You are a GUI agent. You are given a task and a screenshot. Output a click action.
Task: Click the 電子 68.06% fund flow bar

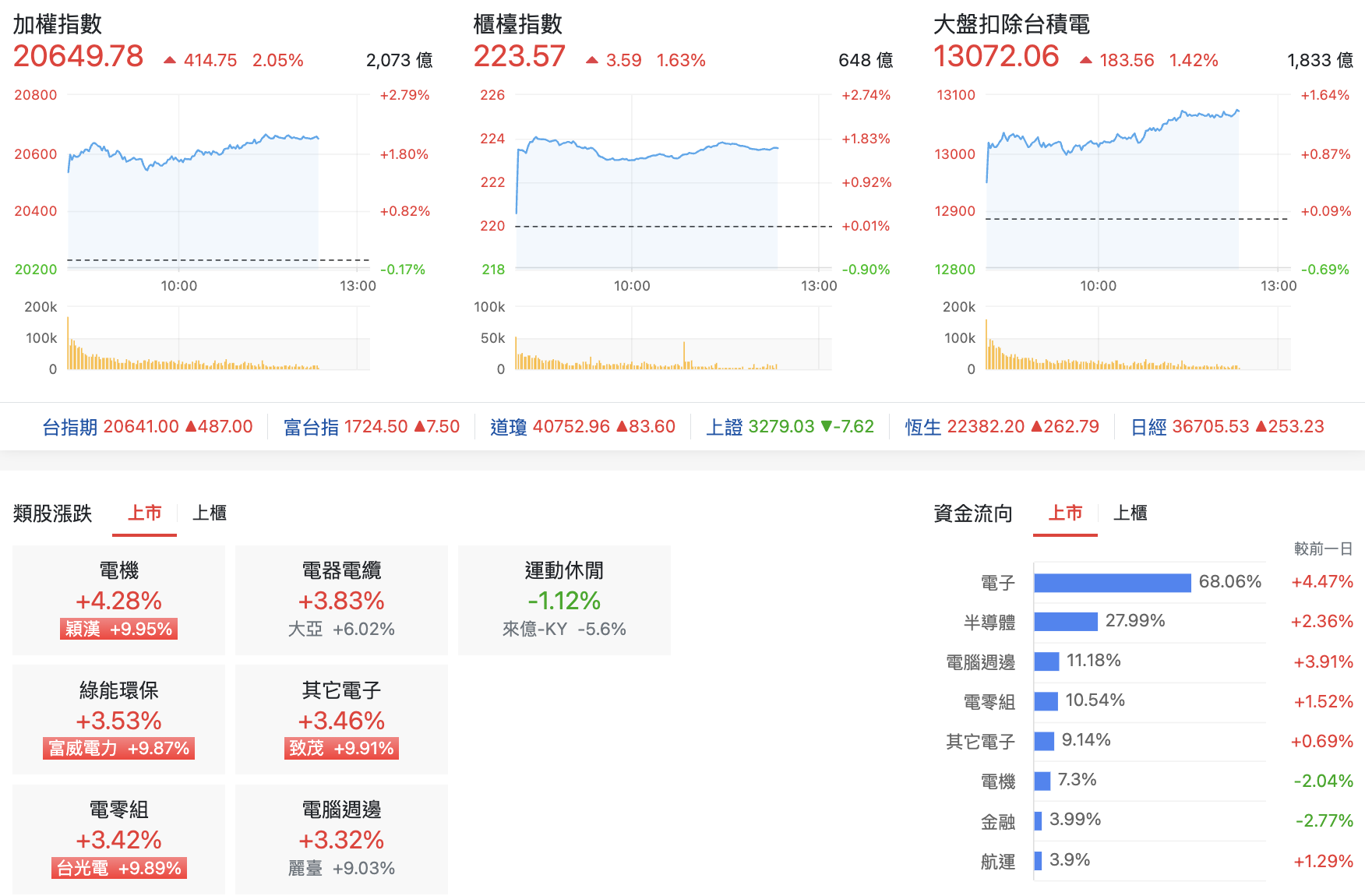point(1113,582)
